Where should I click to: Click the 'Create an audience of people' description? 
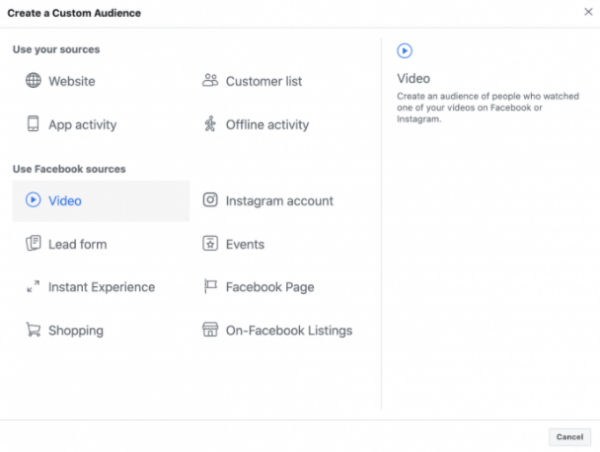(488, 108)
